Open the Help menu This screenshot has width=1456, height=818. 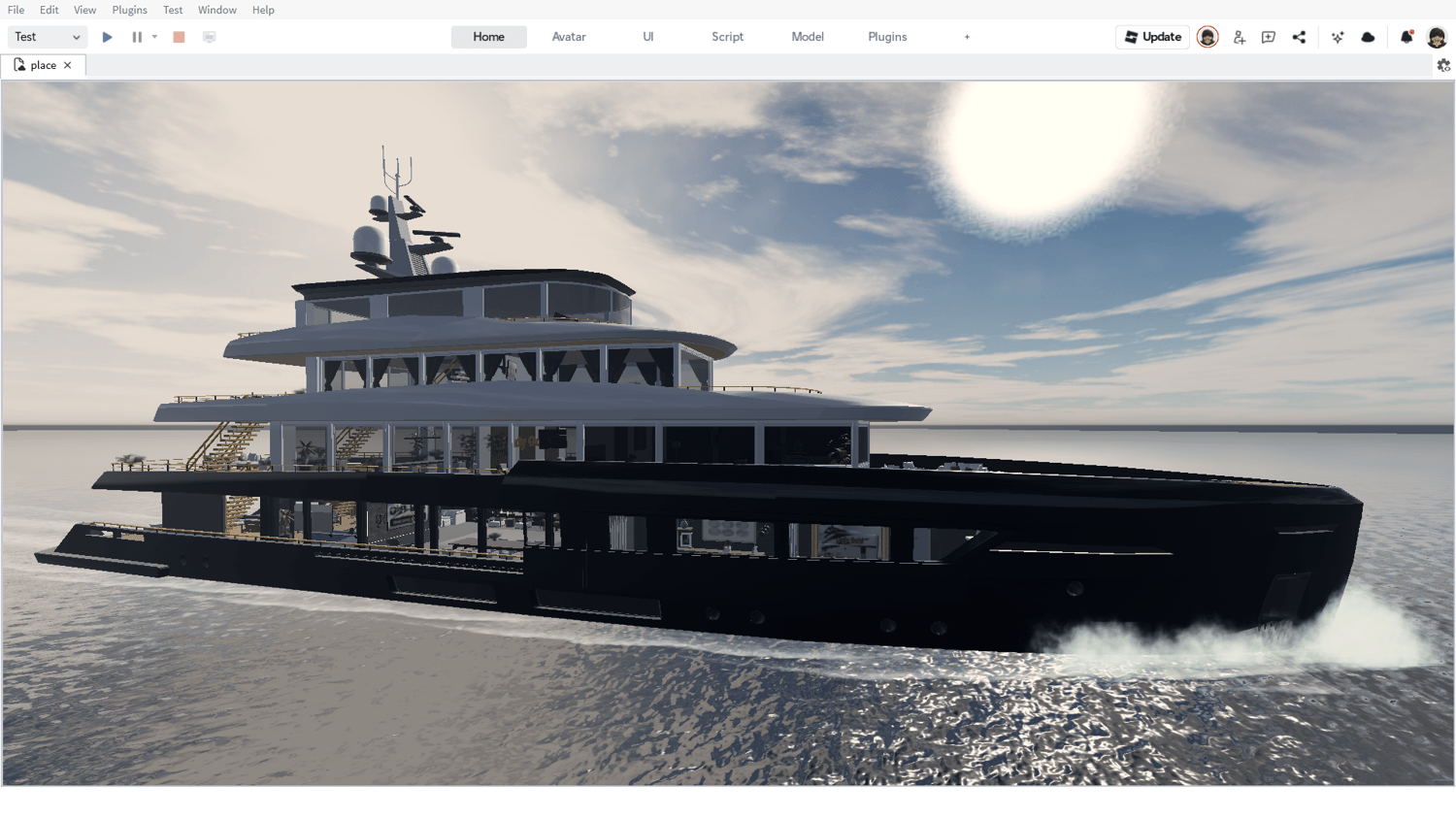[263, 10]
